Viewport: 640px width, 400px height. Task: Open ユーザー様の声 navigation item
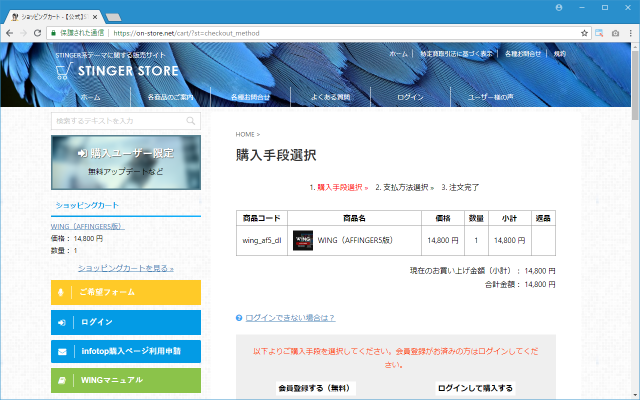(490, 97)
